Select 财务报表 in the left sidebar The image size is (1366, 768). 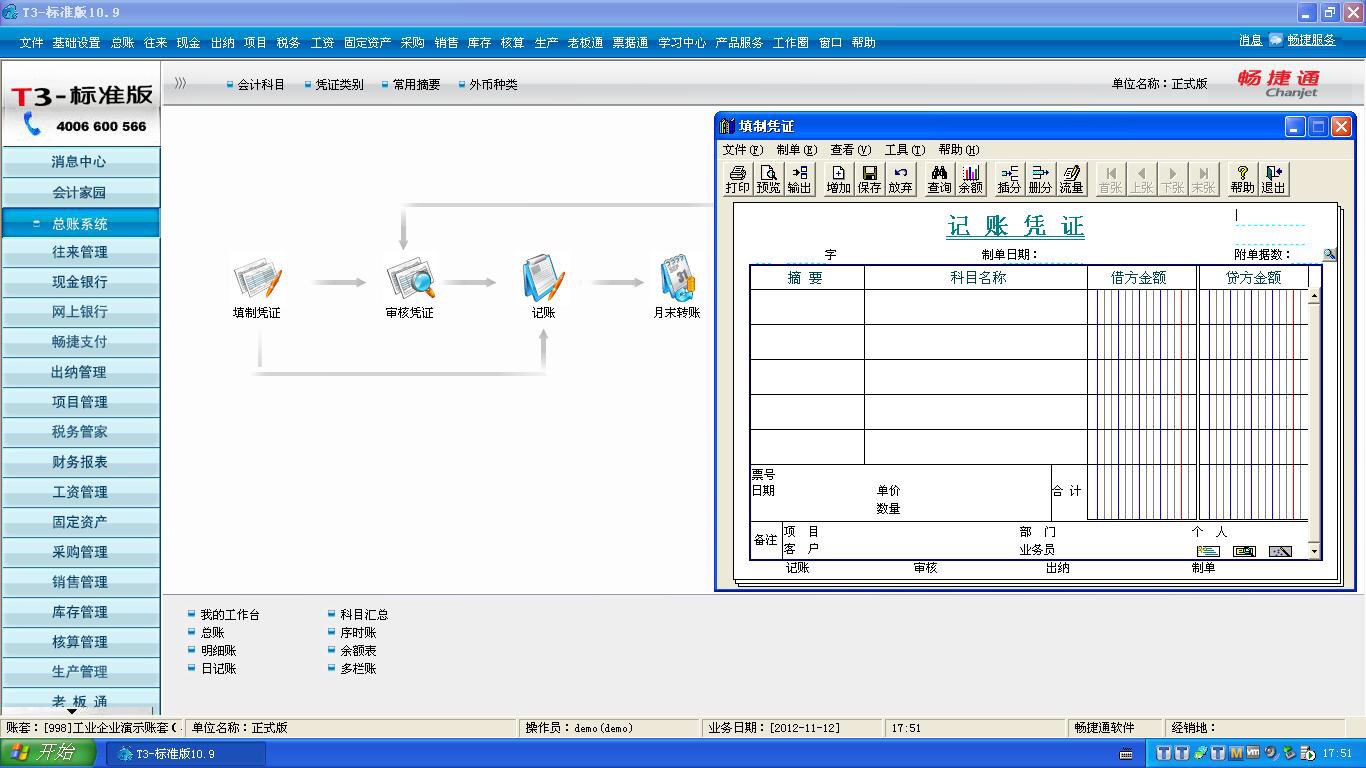[x=80, y=462]
